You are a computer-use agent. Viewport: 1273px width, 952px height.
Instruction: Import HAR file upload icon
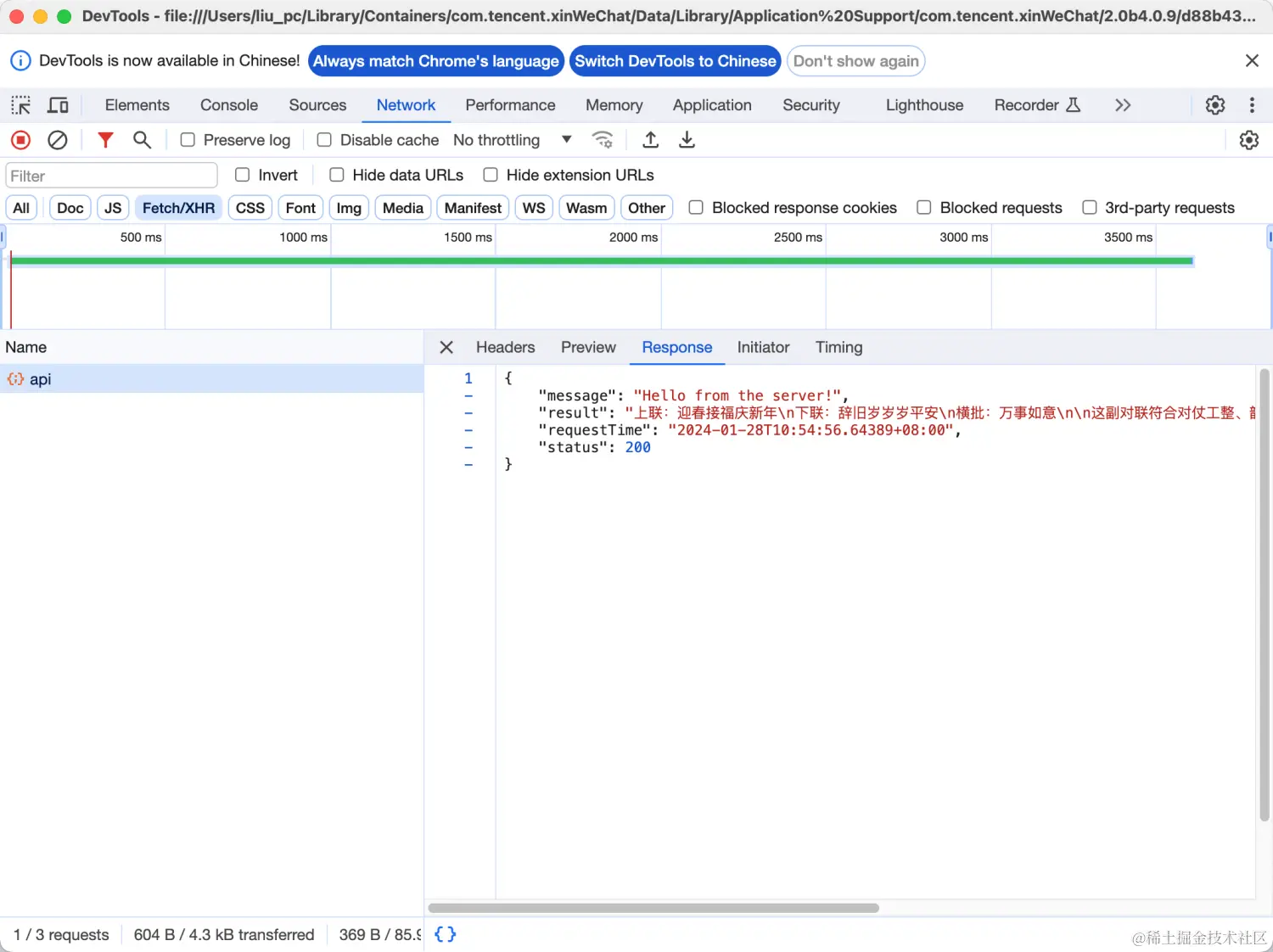click(650, 140)
